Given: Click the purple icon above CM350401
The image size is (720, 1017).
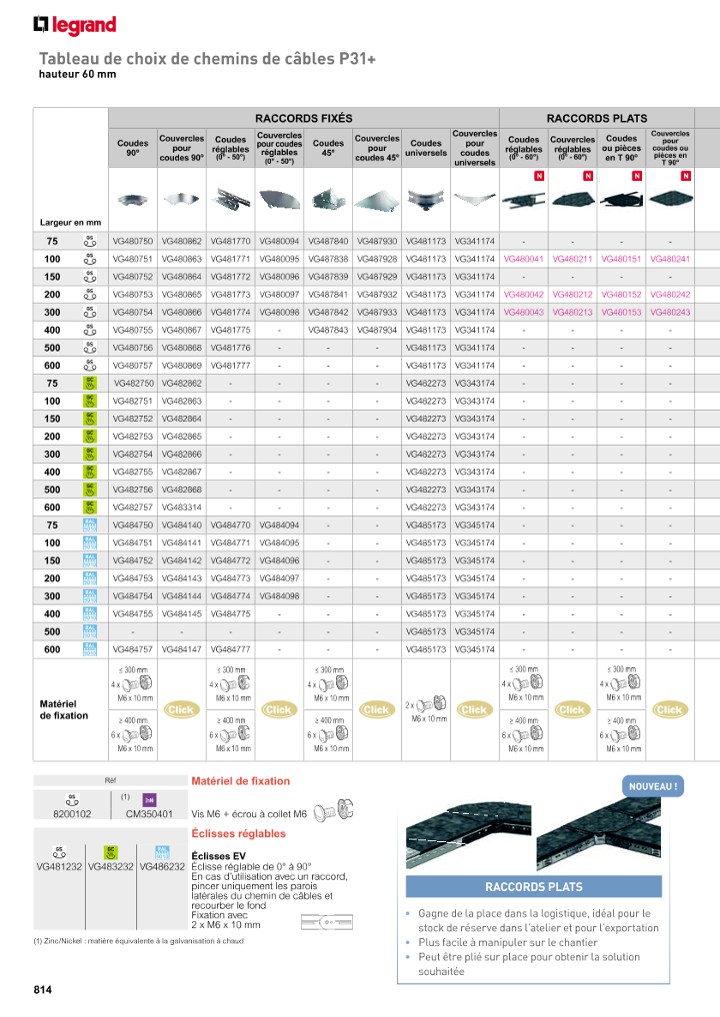Looking at the screenshot, I should point(149,800).
